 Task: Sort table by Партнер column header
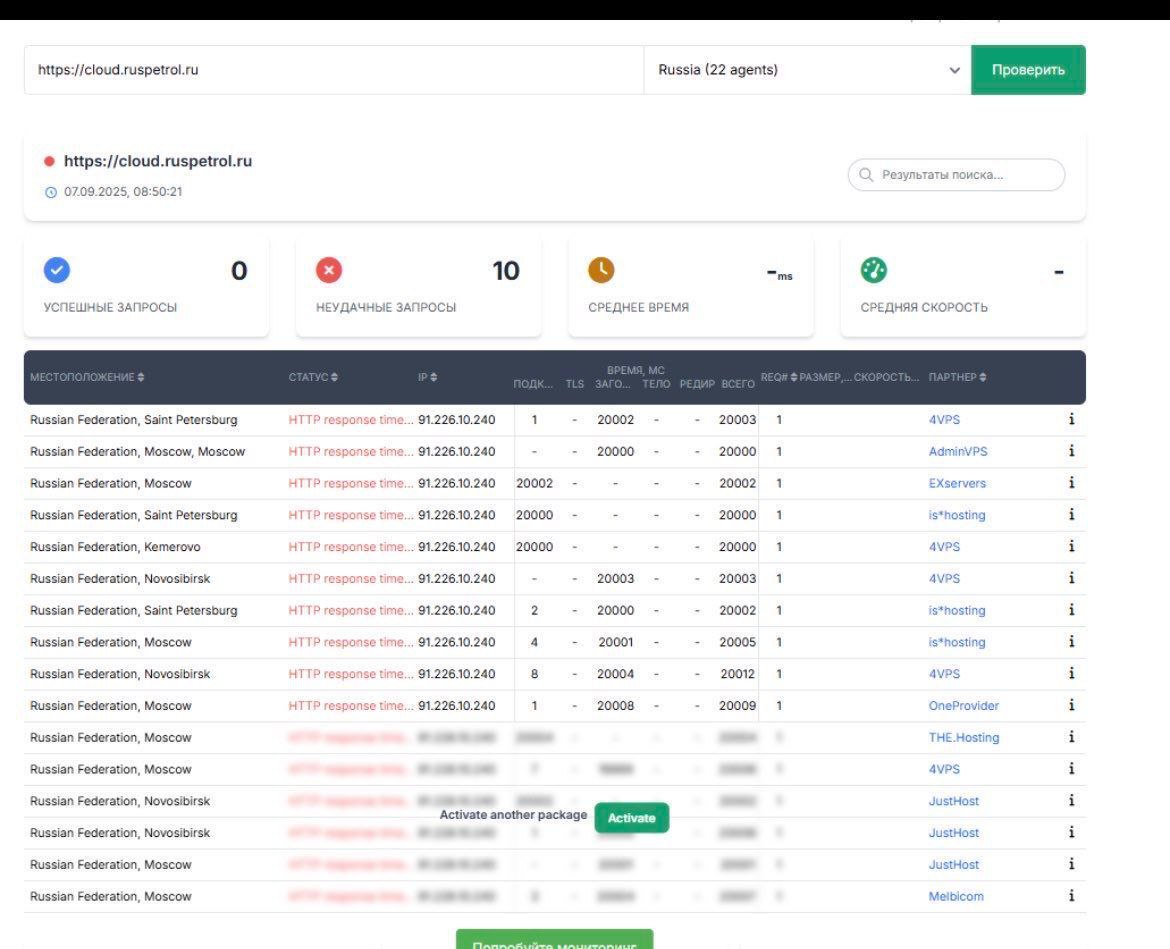click(957, 377)
